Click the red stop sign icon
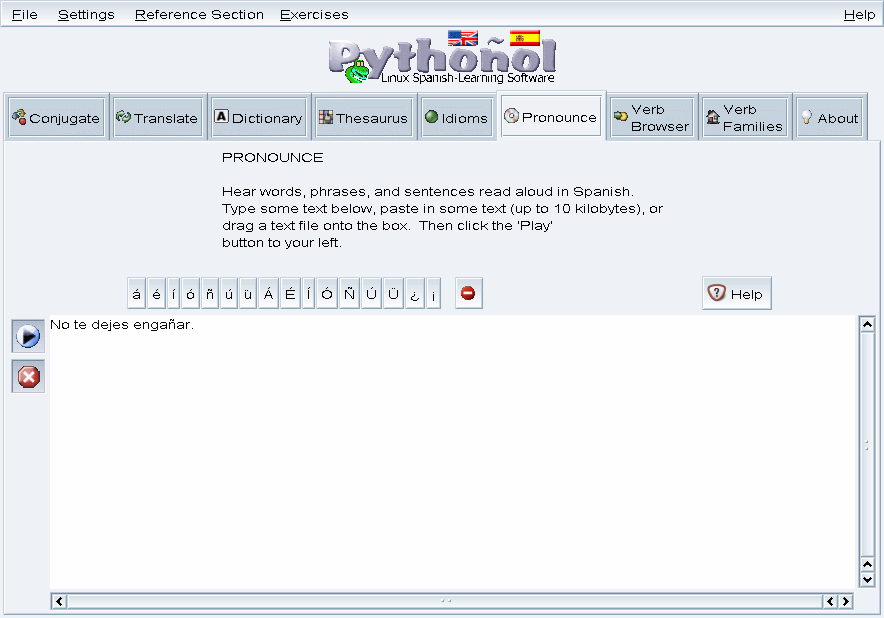This screenshot has height=618, width=884. click(x=468, y=294)
